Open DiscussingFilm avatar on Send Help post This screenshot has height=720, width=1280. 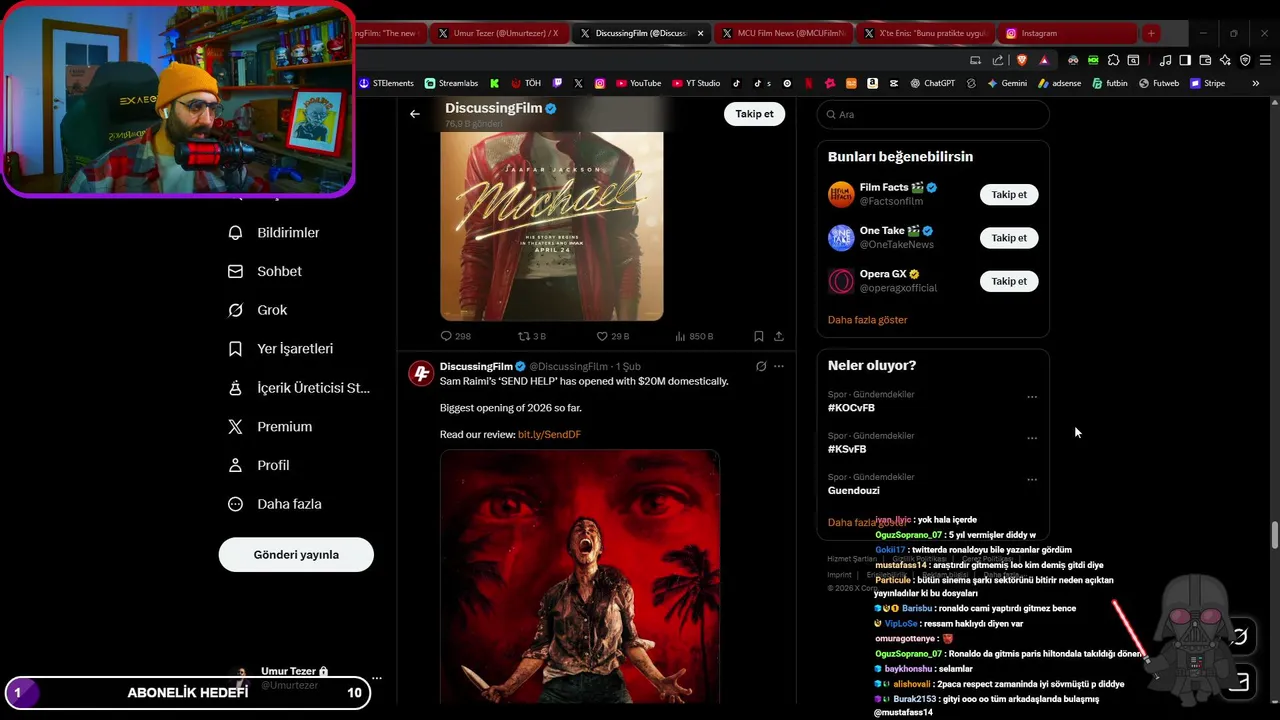[421, 374]
